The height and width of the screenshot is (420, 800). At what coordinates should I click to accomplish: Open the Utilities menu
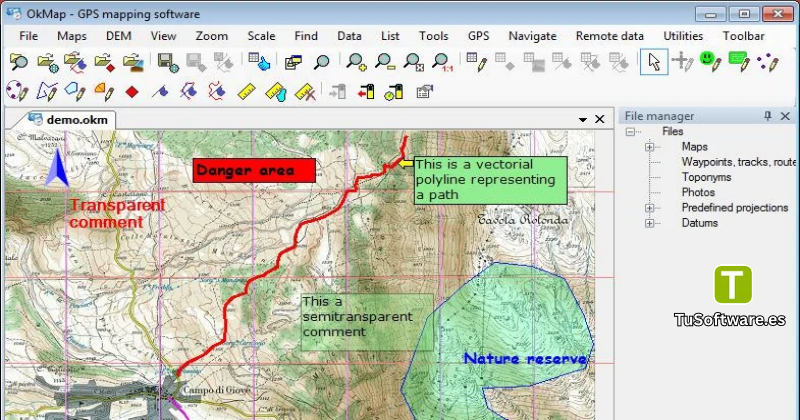point(683,36)
